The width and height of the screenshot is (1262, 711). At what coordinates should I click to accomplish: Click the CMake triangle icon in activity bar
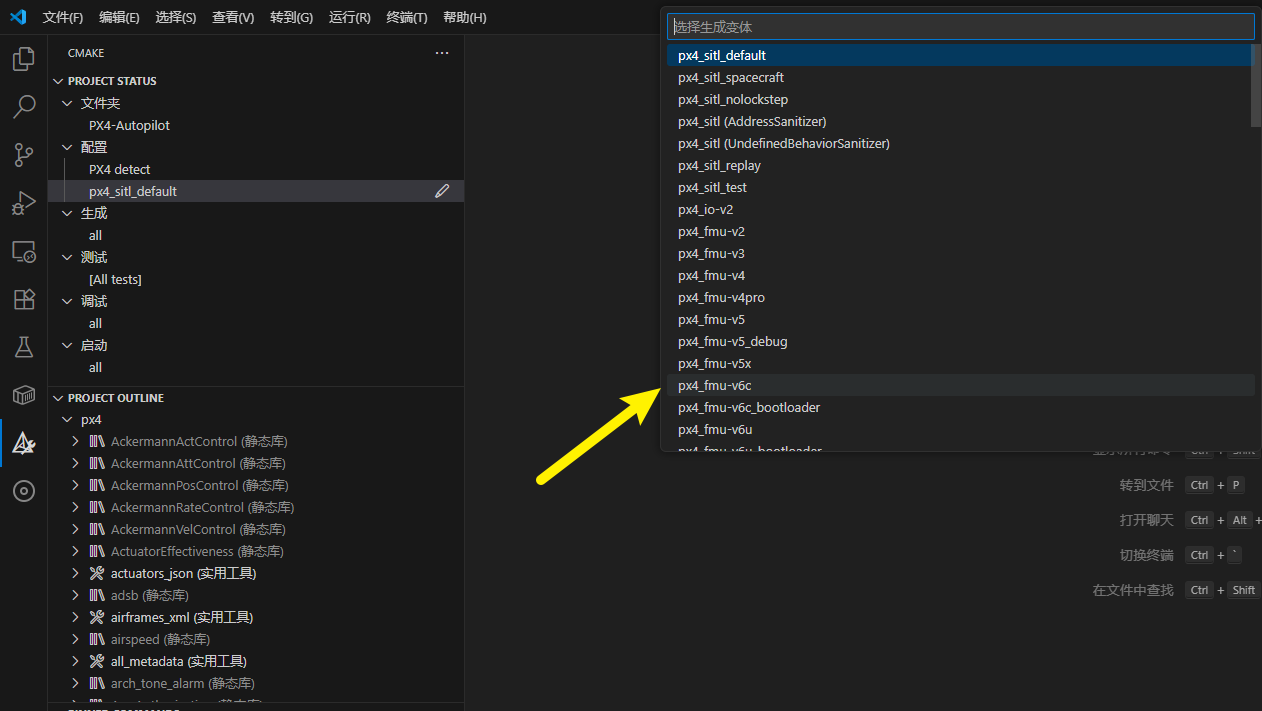point(23,443)
